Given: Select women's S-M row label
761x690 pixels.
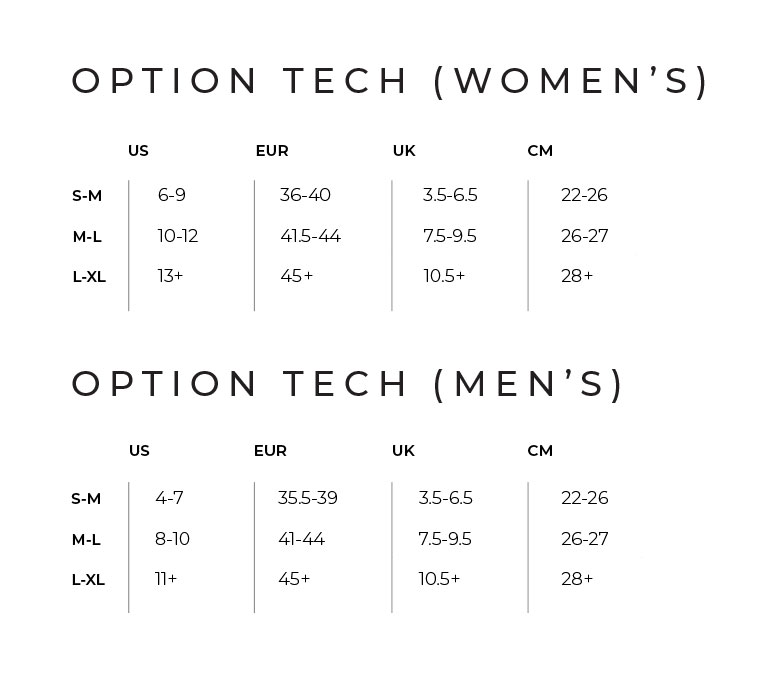Looking at the screenshot, I should tap(87, 196).
